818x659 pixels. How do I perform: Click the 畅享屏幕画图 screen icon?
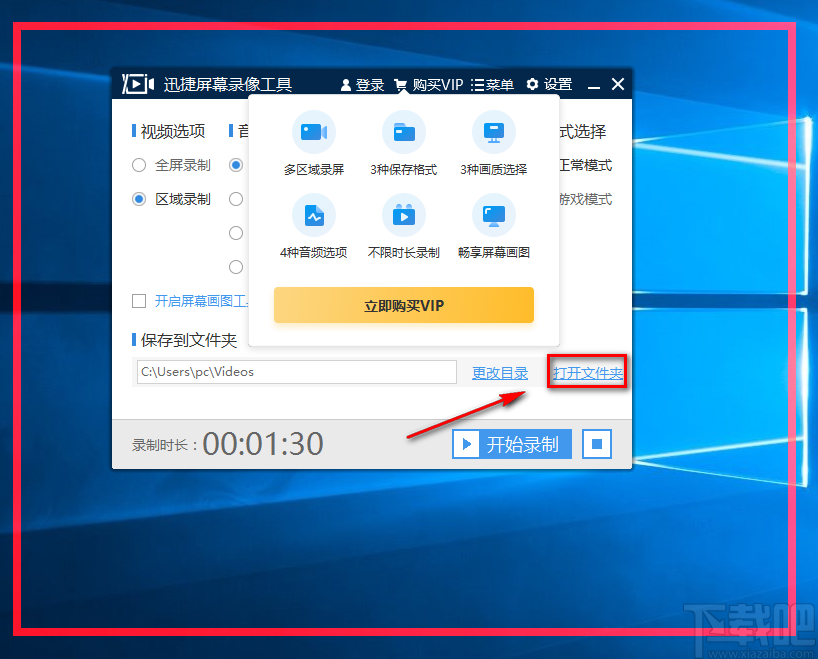coord(494,215)
